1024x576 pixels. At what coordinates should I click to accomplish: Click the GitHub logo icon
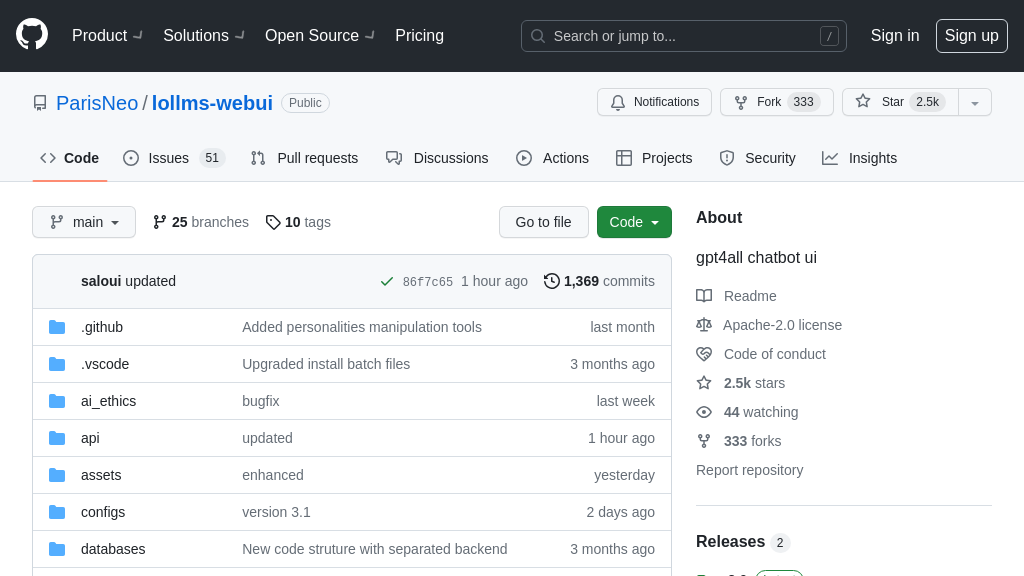point(32,34)
